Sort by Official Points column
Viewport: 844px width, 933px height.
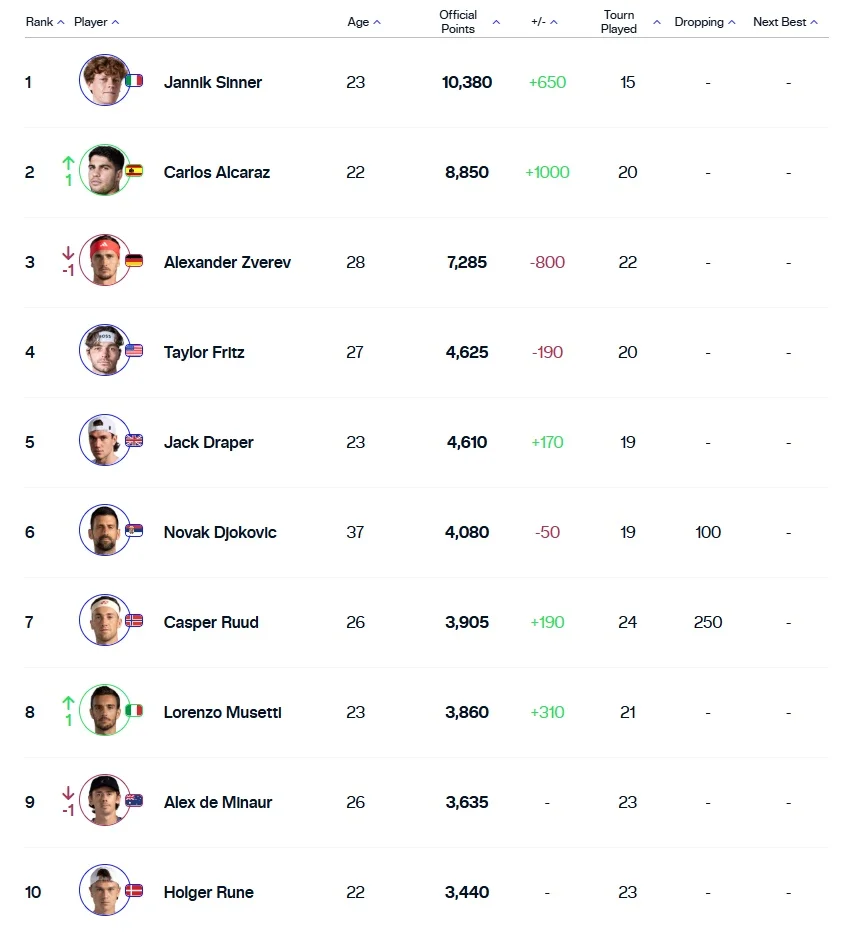tap(468, 22)
